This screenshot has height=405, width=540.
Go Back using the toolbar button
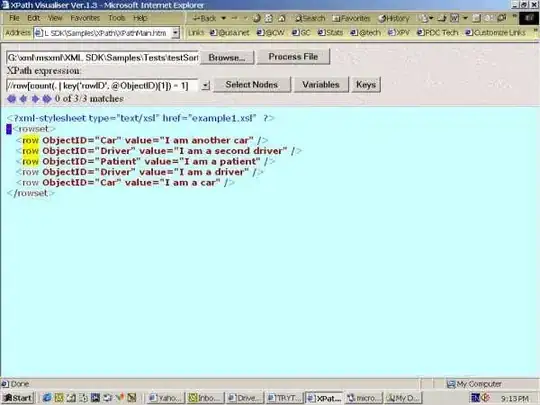point(205,18)
